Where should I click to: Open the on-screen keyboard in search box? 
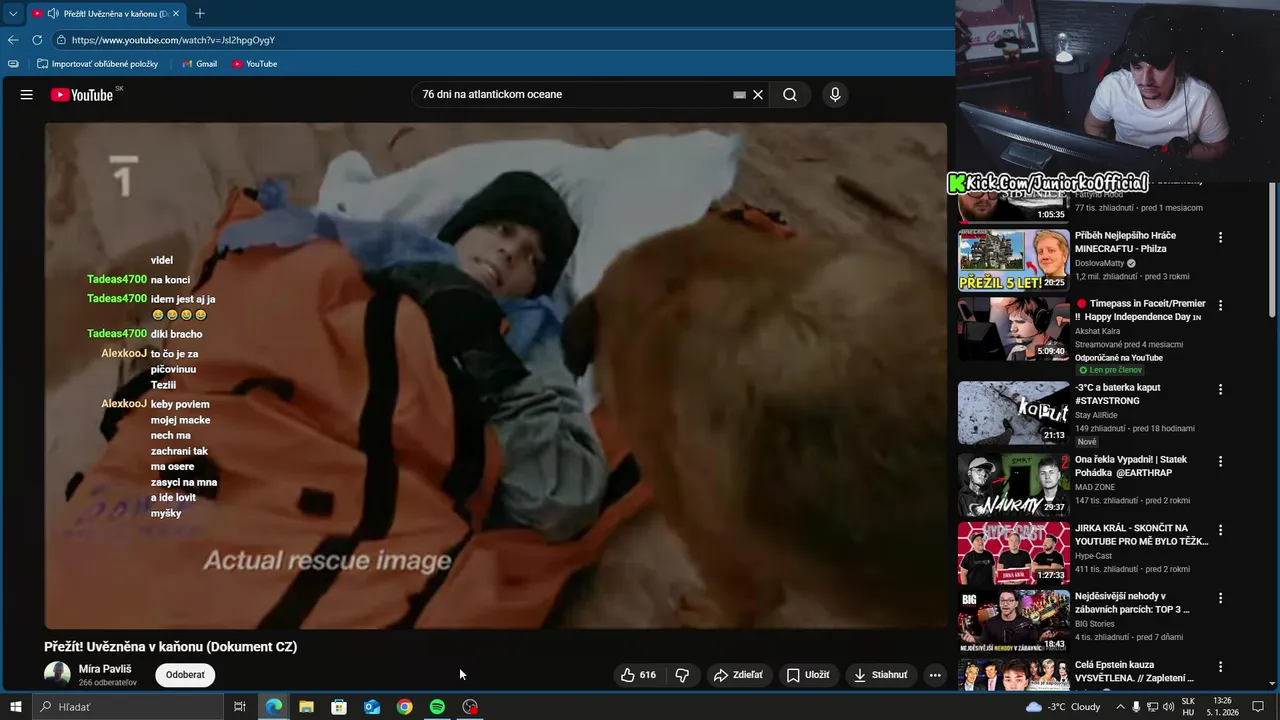click(x=739, y=95)
